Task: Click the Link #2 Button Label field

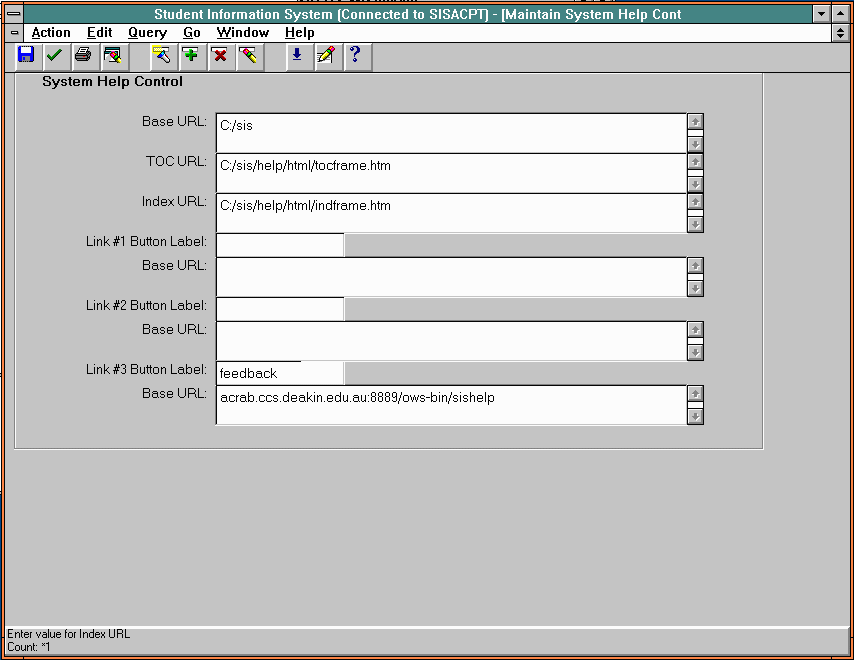Action: (279, 309)
